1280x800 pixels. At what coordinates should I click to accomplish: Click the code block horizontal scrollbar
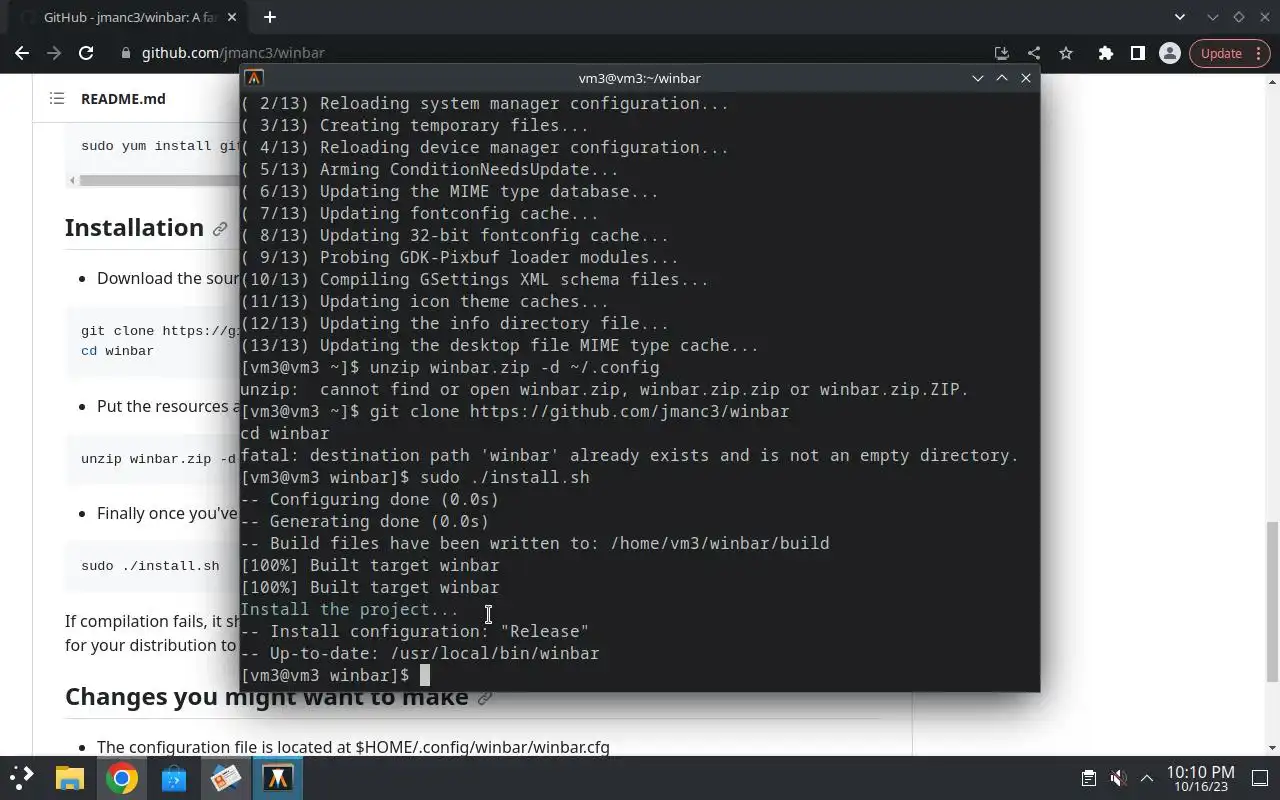click(158, 181)
